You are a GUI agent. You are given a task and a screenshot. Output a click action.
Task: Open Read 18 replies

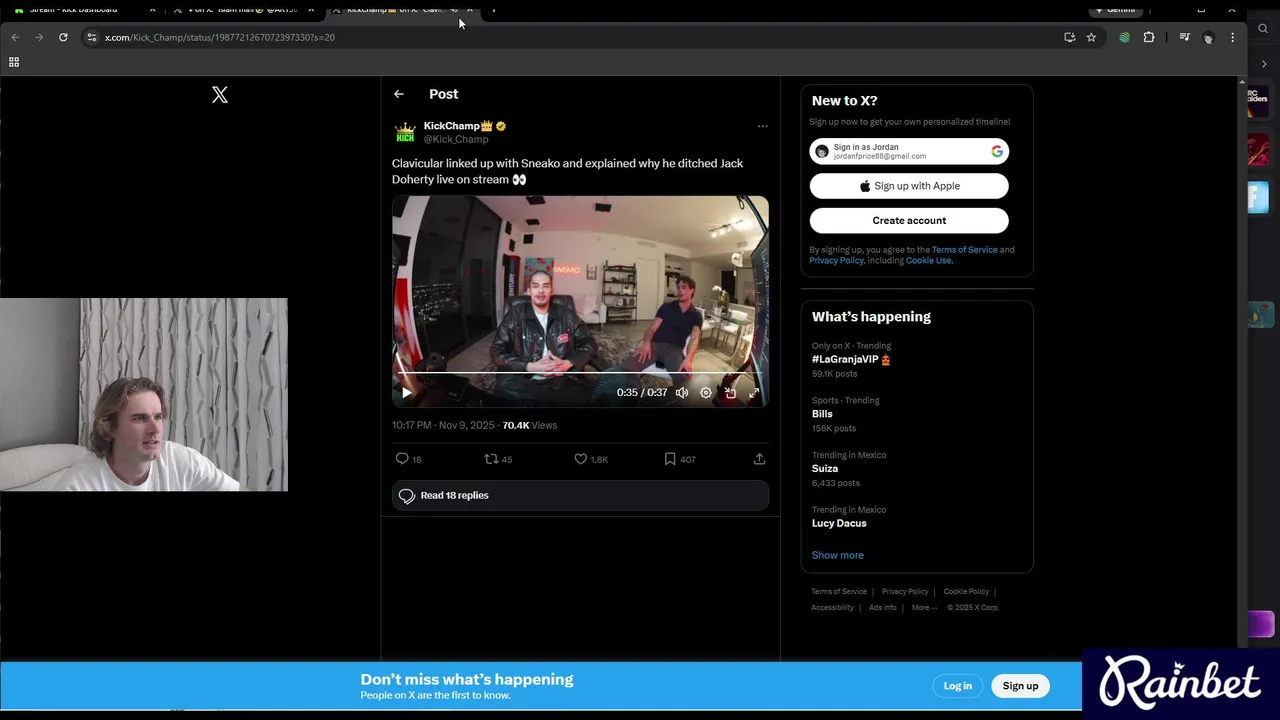(x=580, y=496)
